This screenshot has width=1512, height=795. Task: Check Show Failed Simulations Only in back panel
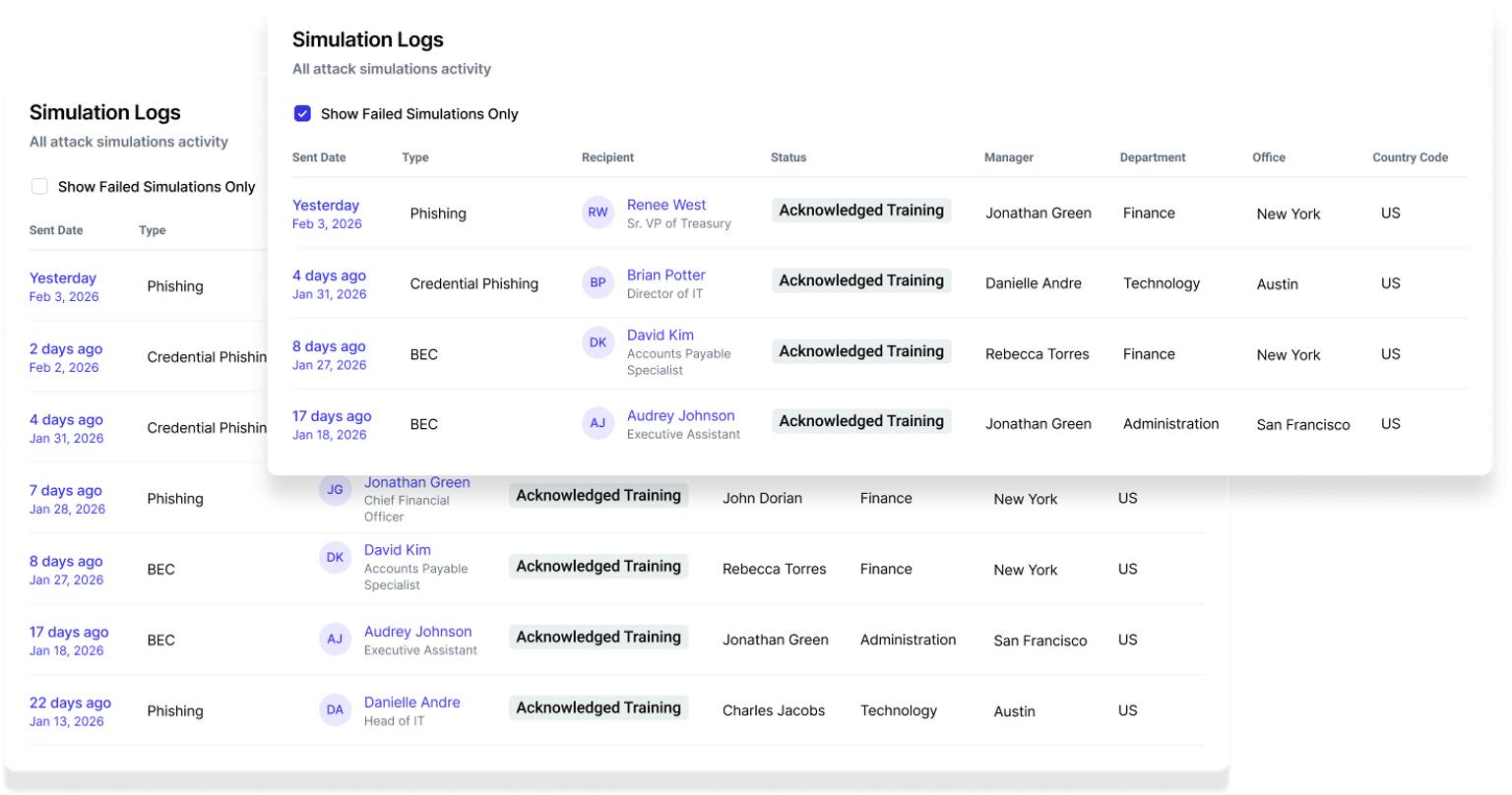(39, 186)
